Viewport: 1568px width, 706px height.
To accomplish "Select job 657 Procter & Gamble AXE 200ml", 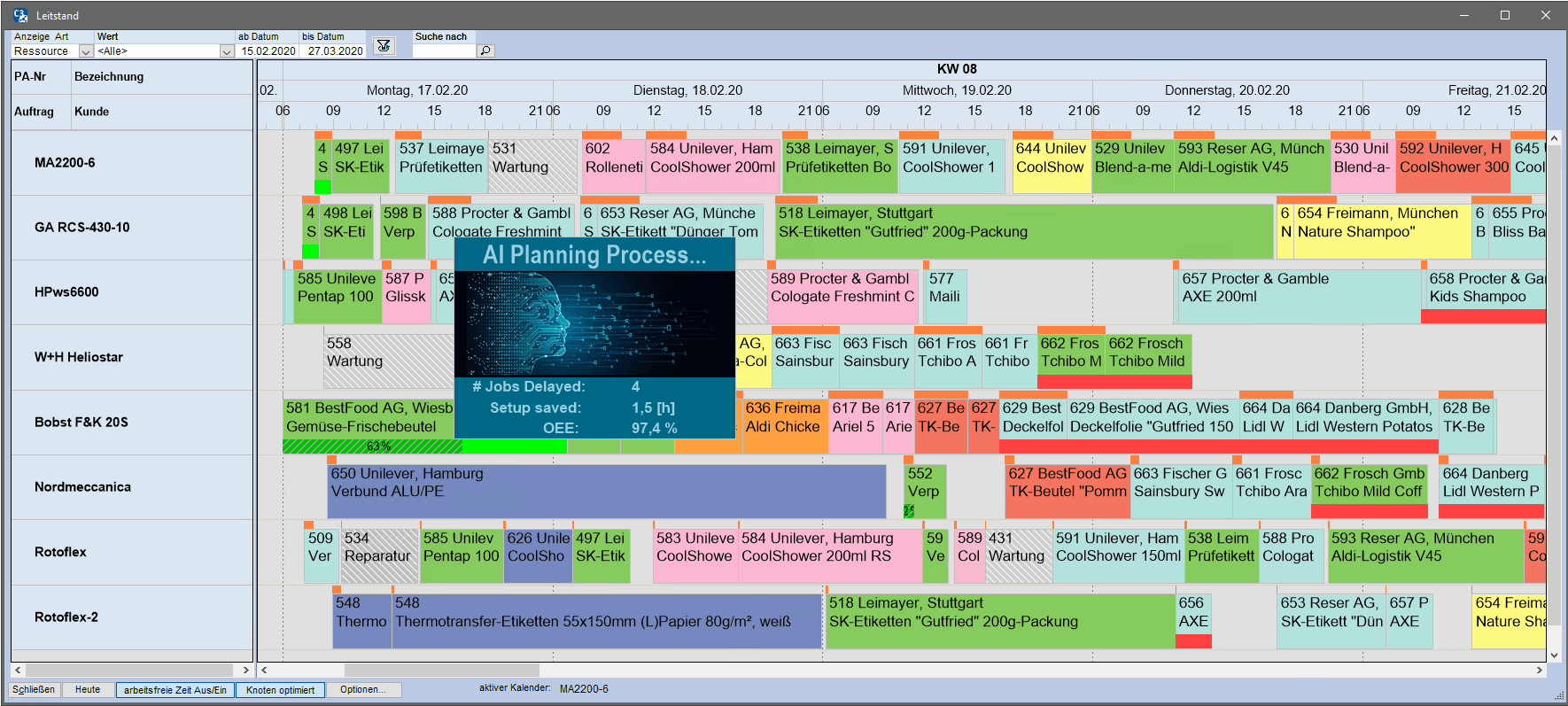I will 1299,297.
